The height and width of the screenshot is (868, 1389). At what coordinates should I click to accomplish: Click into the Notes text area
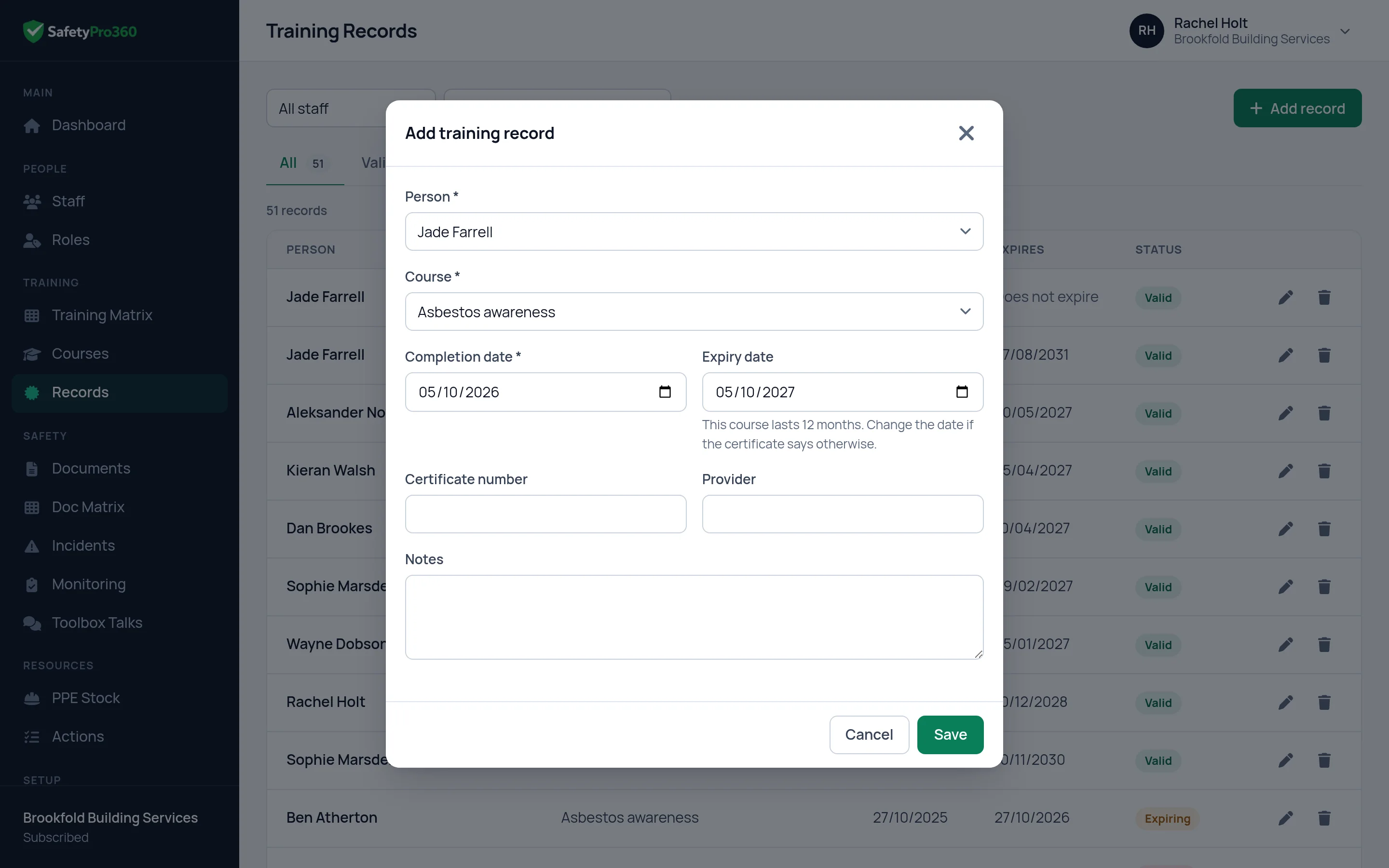click(694, 617)
